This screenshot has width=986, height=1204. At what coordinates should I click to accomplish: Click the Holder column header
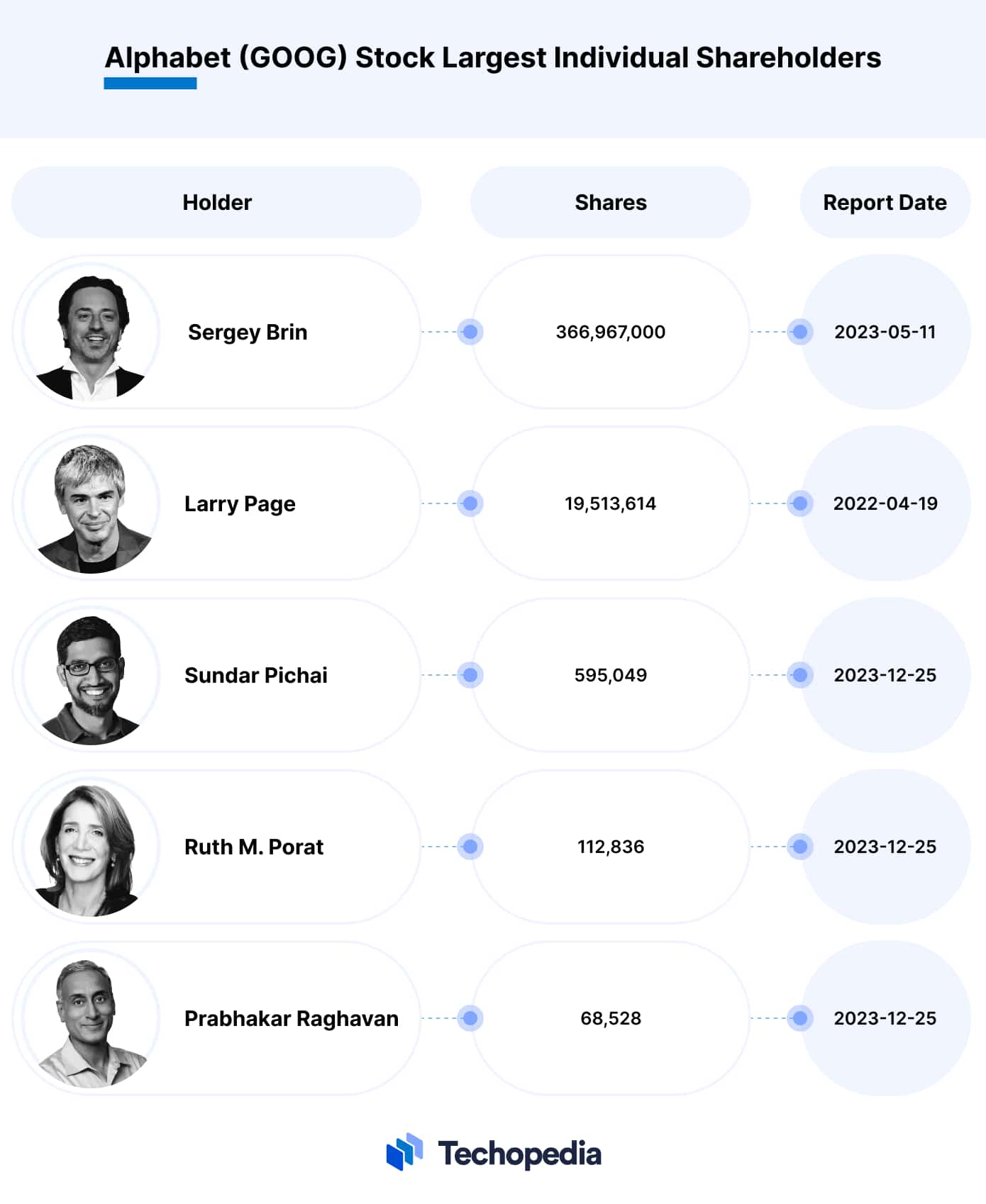point(216,202)
